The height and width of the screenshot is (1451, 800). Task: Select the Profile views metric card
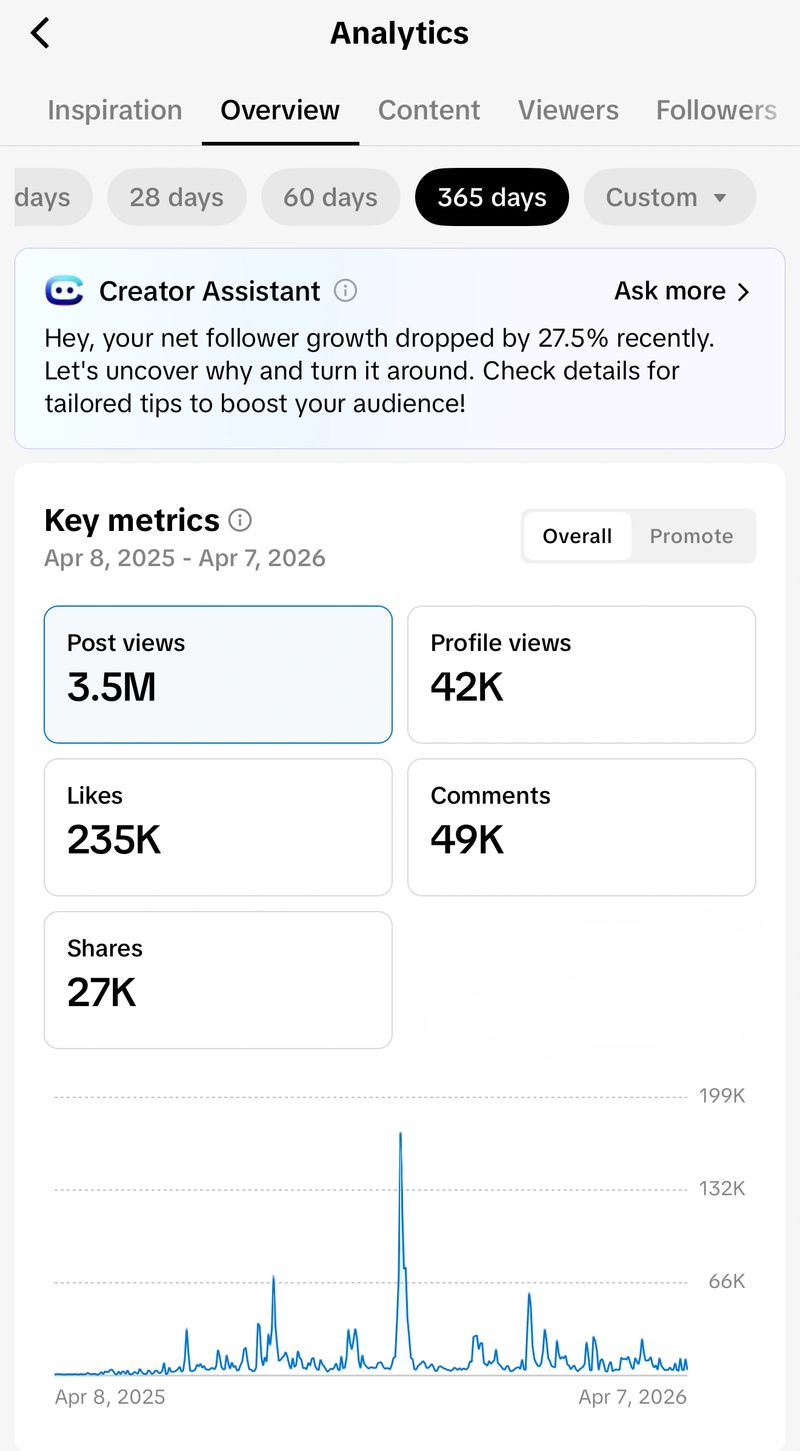click(x=581, y=674)
